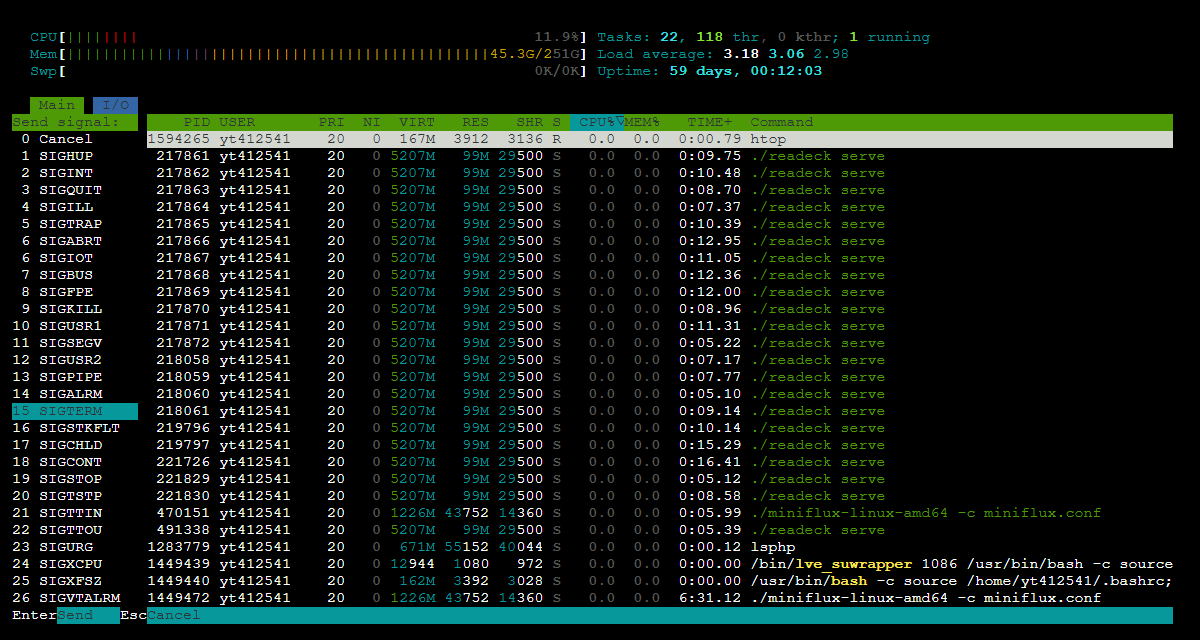Click the Mem meter showing 45.3G/251G

point(300,53)
